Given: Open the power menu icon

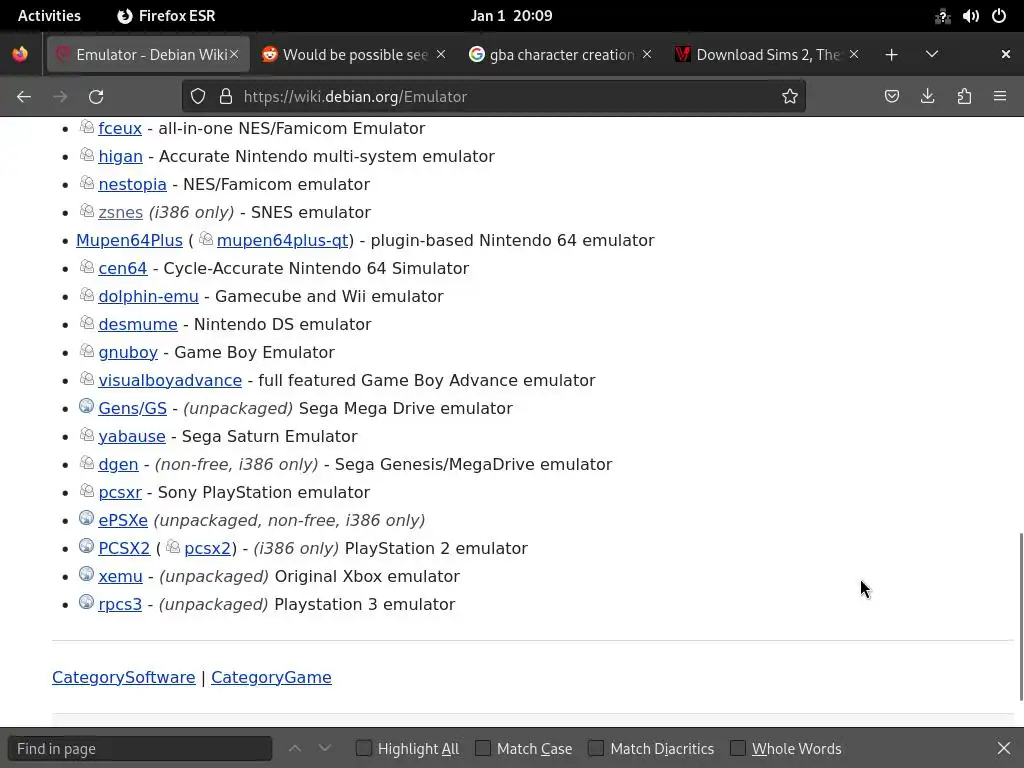Looking at the screenshot, I should click(x=999, y=16).
